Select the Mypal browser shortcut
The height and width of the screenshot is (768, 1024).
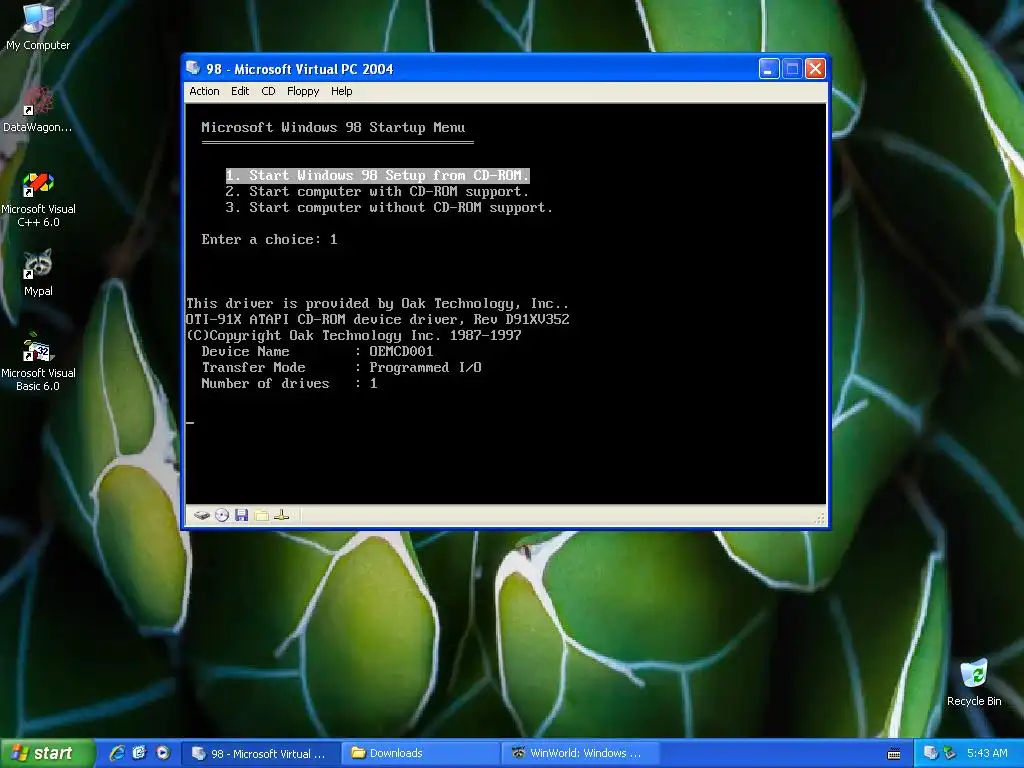(x=38, y=273)
